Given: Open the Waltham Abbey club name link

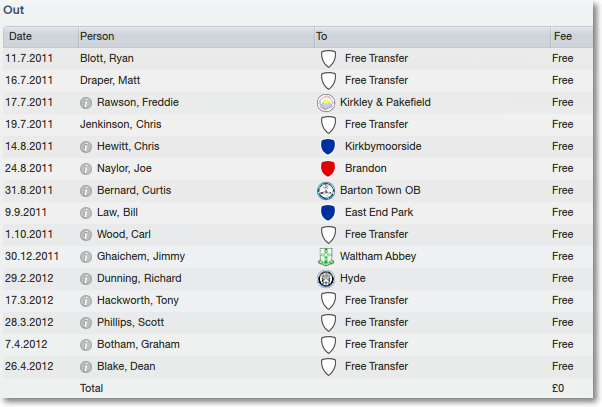Looking at the screenshot, I should tap(378, 256).
